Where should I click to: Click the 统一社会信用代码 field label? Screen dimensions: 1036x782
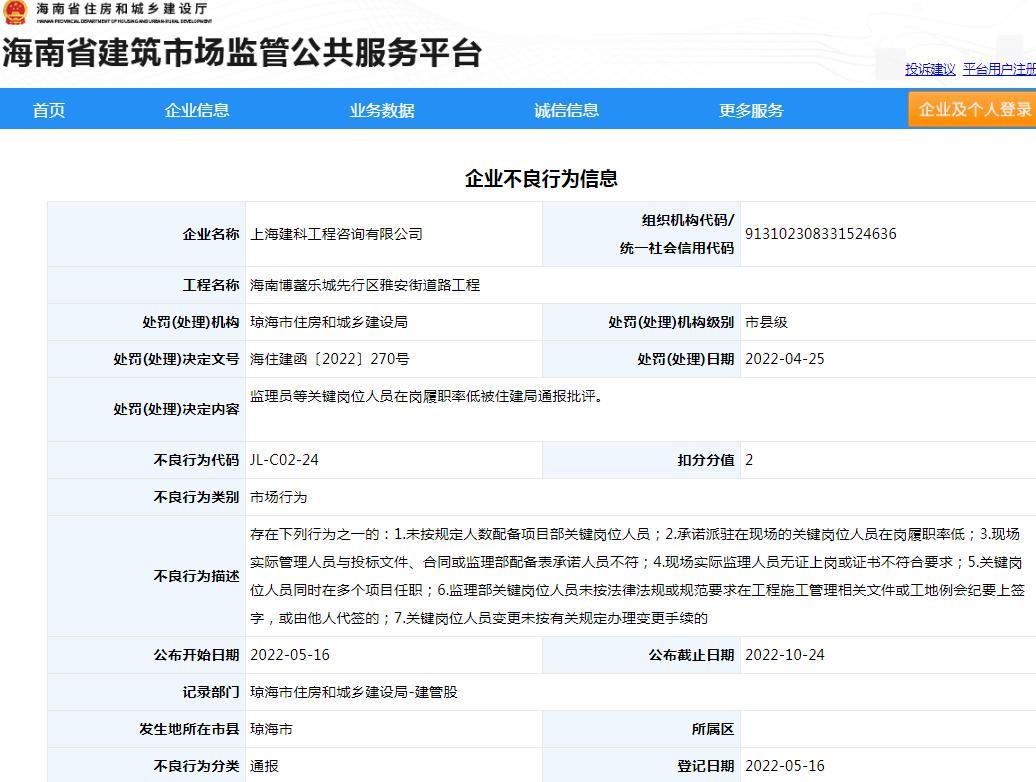pos(677,248)
